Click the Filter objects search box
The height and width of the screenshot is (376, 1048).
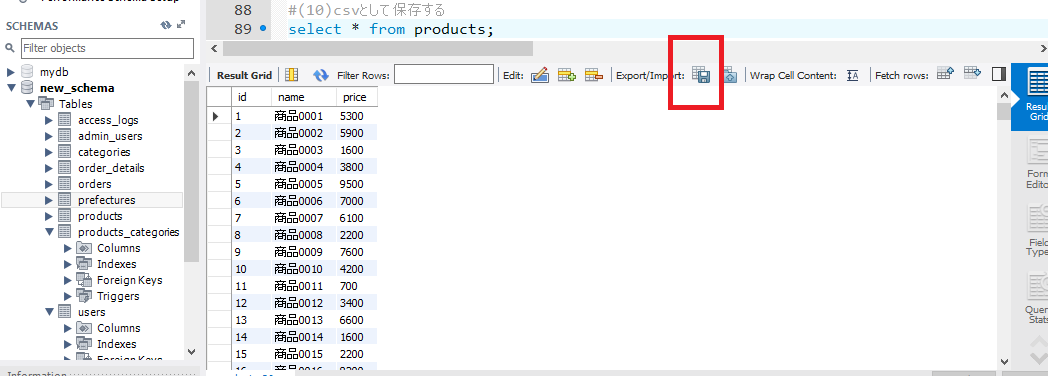pyautogui.click(x=107, y=48)
